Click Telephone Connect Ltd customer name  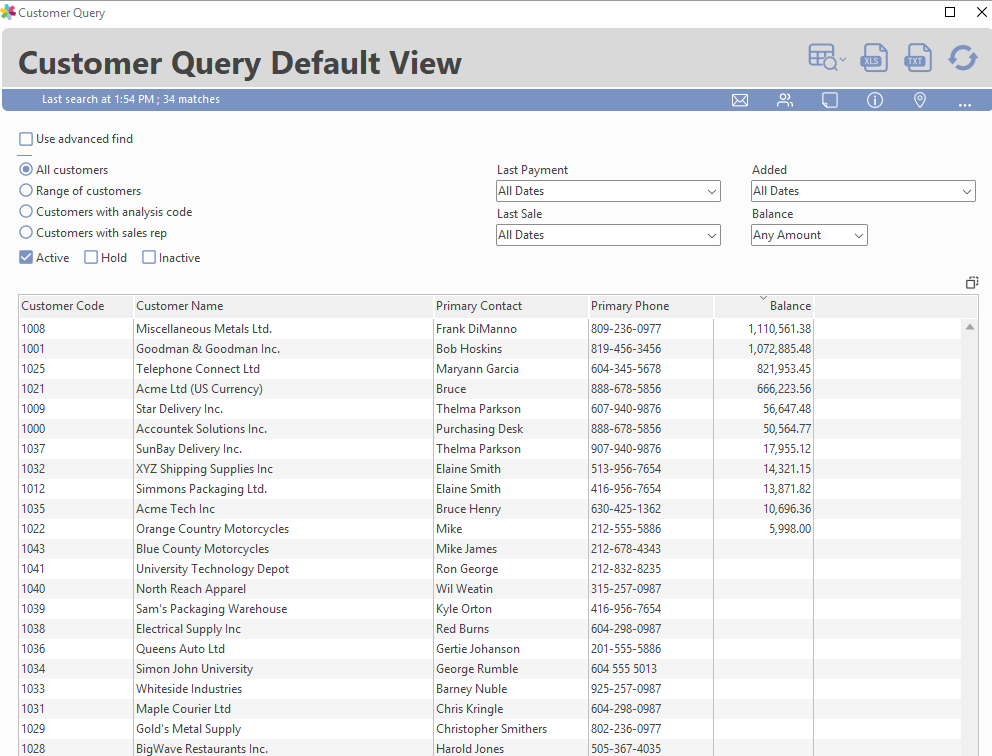pos(197,369)
